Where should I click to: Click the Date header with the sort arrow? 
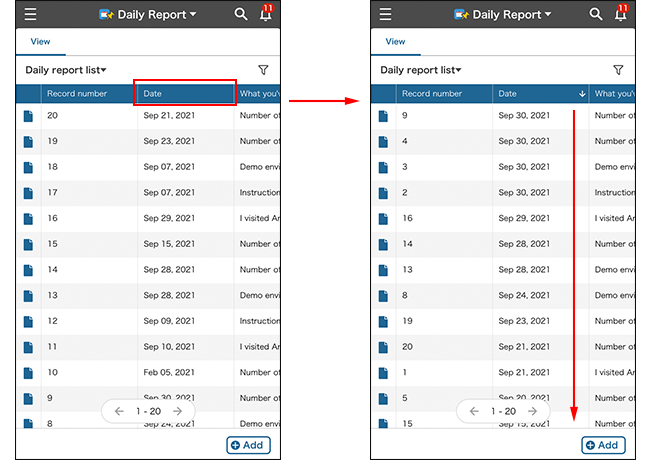click(540, 94)
